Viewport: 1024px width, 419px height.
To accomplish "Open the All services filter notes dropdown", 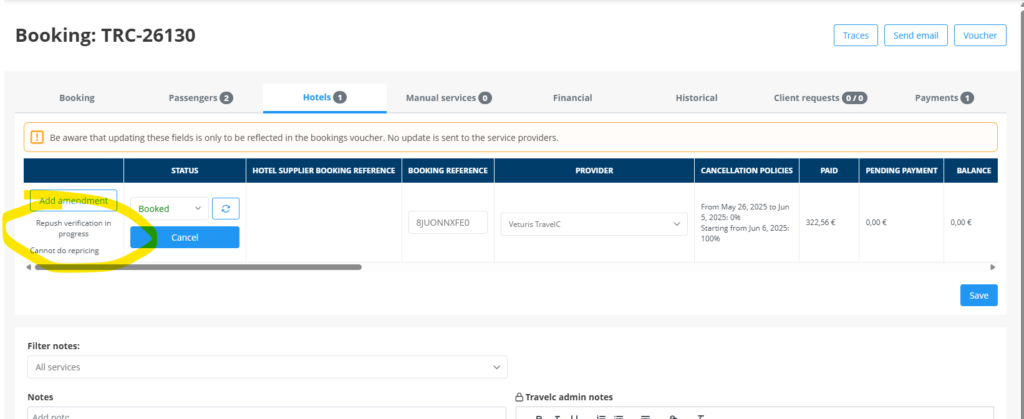I will pyautogui.click(x=266, y=367).
